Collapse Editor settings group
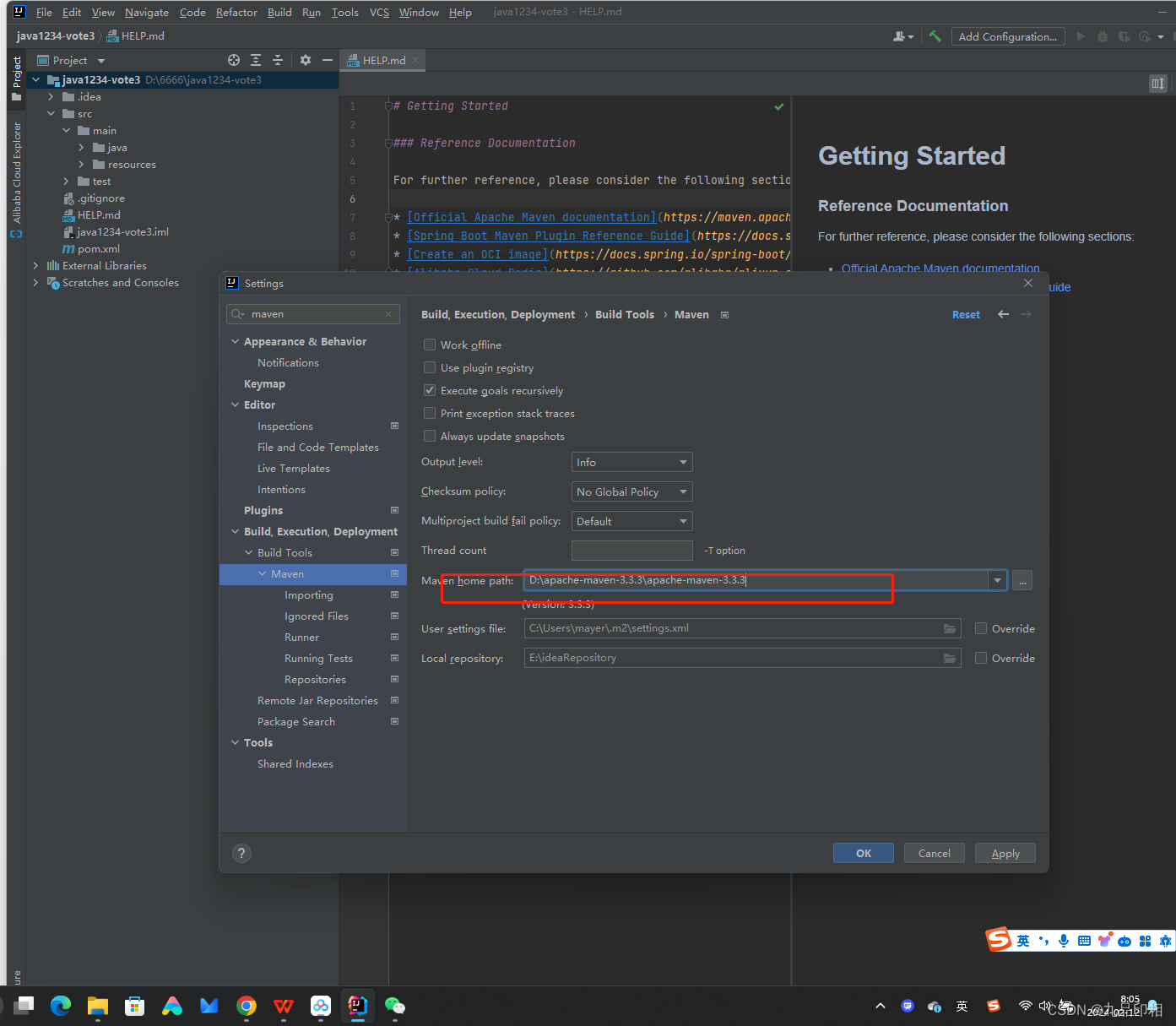 point(236,404)
